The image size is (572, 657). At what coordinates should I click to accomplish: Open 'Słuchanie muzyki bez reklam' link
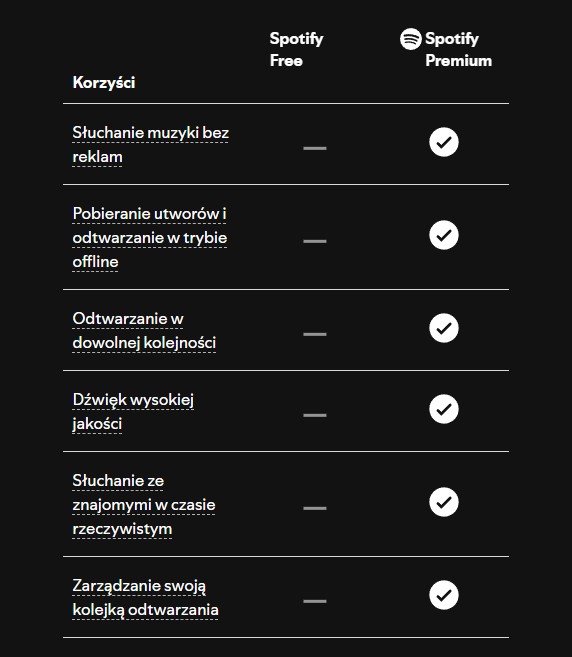click(x=150, y=145)
